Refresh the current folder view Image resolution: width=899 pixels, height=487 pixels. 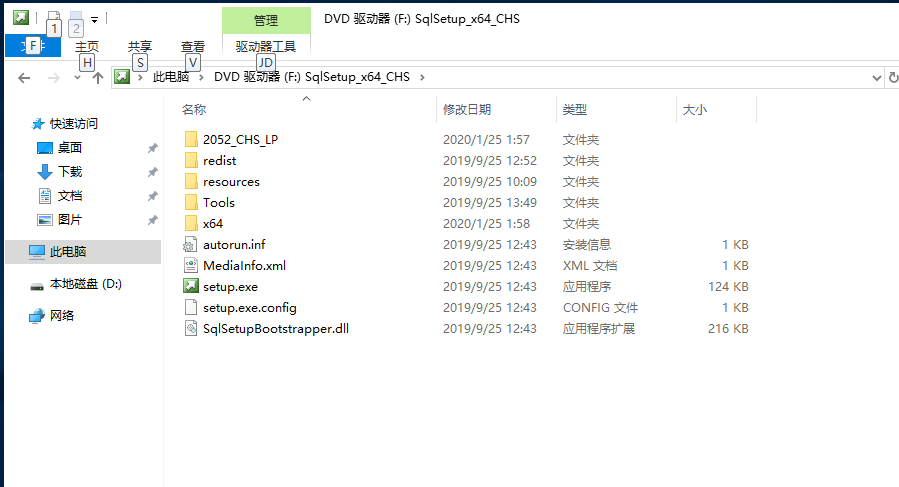[893, 77]
